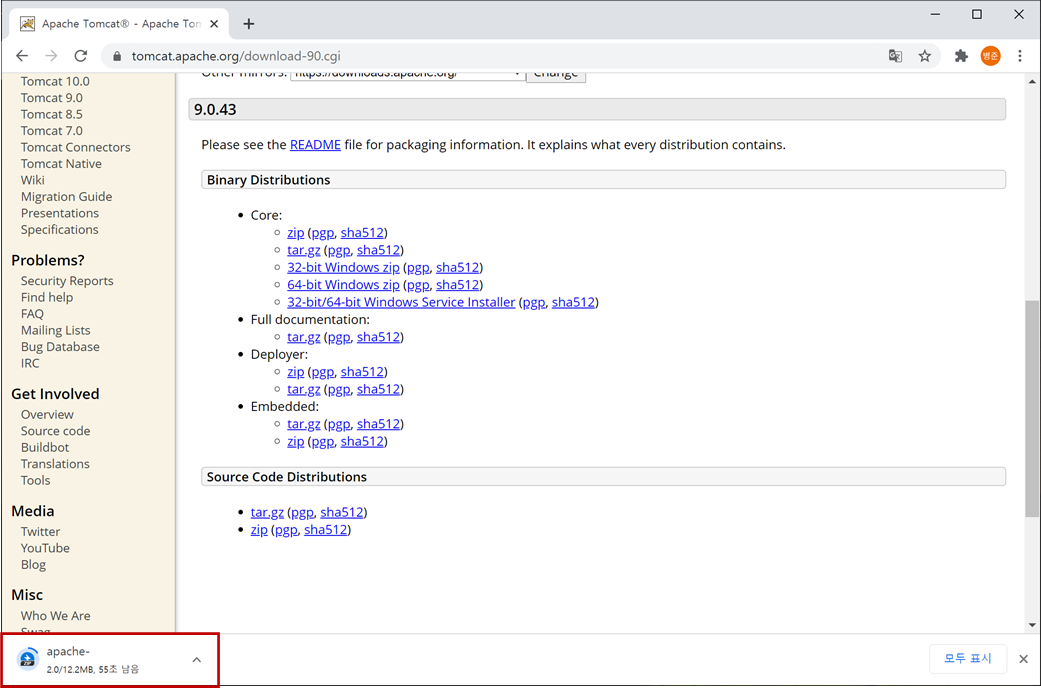Open the Specifications sidebar link
Image resolution: width=1041 pixels, height=688 pixels.
59,230
